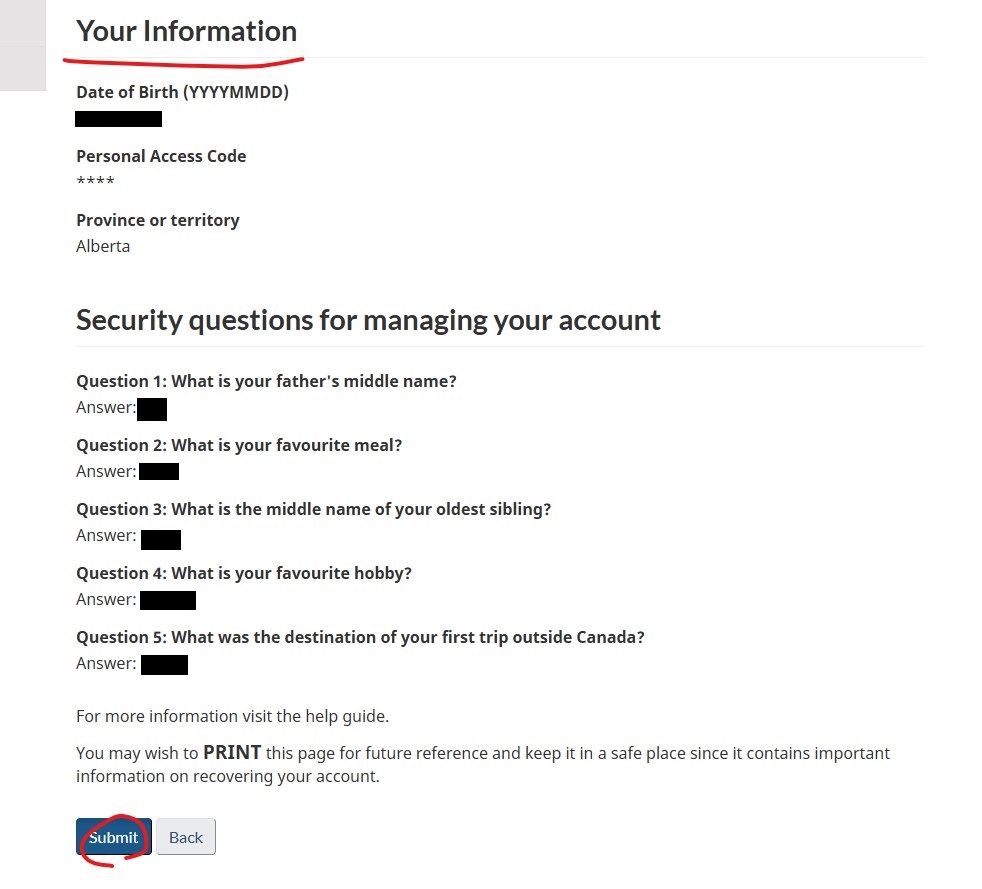Click the Alberta province value

103,246
